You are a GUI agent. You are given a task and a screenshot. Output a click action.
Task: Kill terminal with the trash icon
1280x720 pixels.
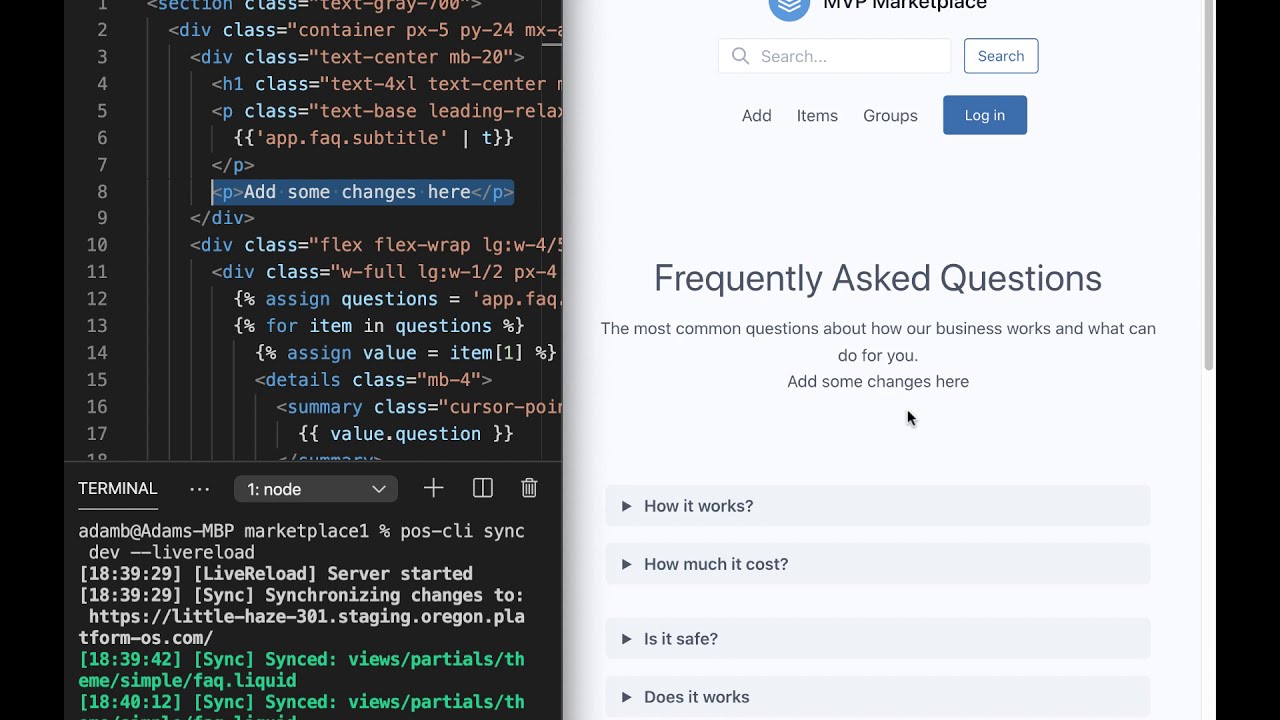(529, 488)
